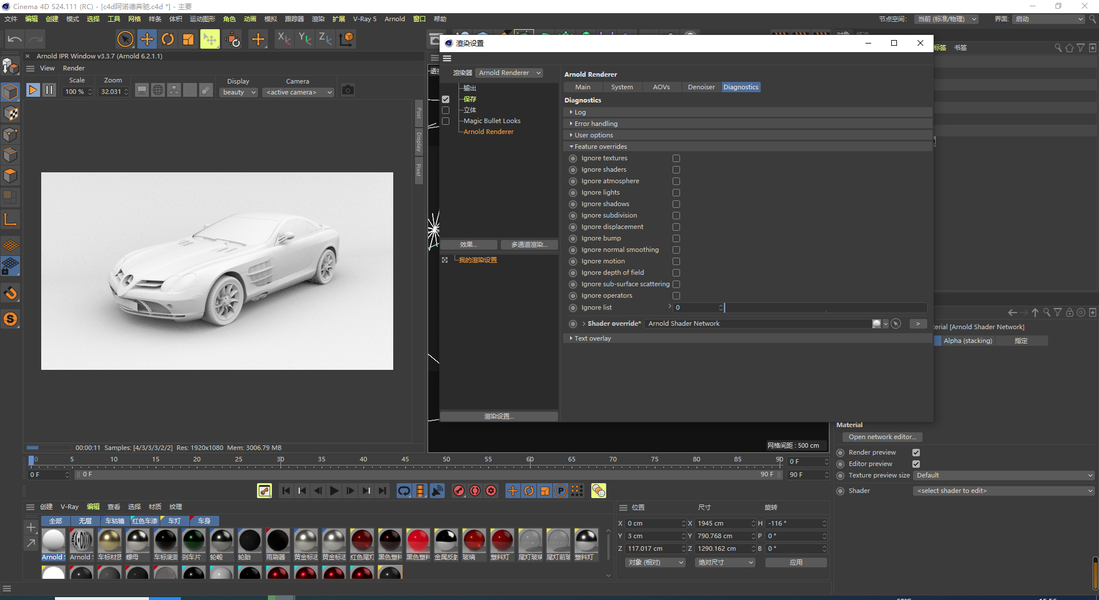This screenshot has height=600, width=1099.
Task: Open the active camera dropdown
Action: point(298,92)
